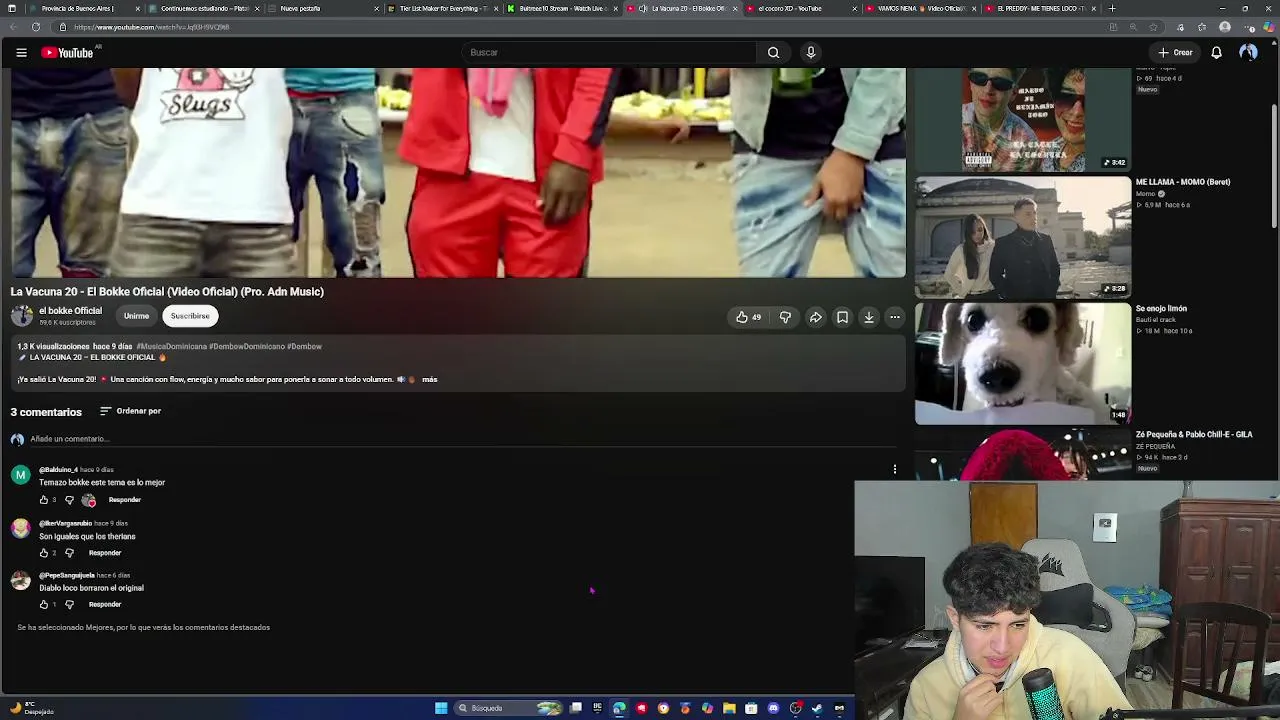Open File Explorer from the taskbar

729,708
